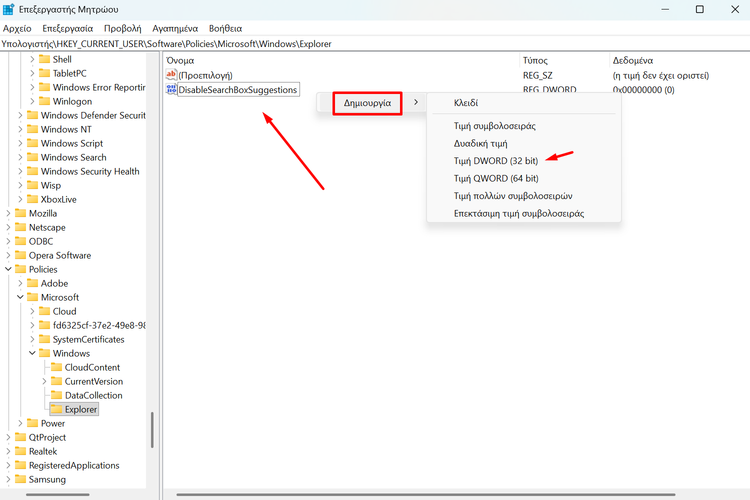Click the Όνομα column header
The height and width of the screenshot is (500, 750).
pos(180,60)
